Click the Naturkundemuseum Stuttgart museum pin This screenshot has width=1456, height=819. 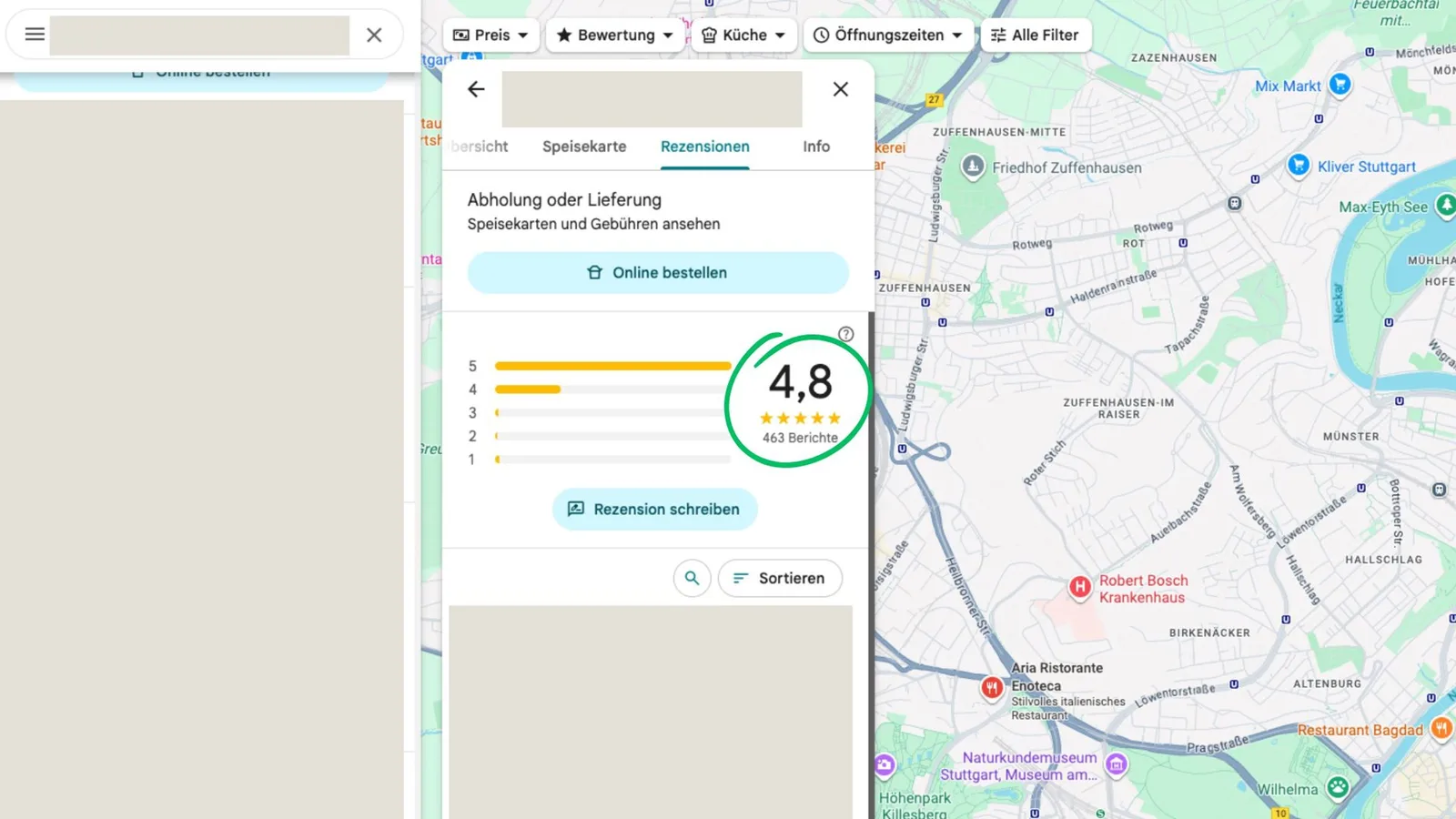[1117, 764]
